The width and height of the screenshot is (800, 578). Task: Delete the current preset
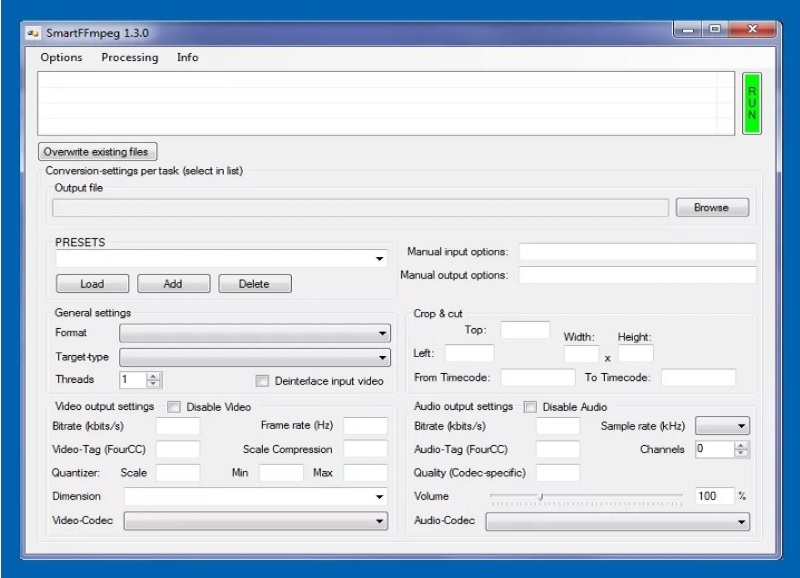pos(254,283)
